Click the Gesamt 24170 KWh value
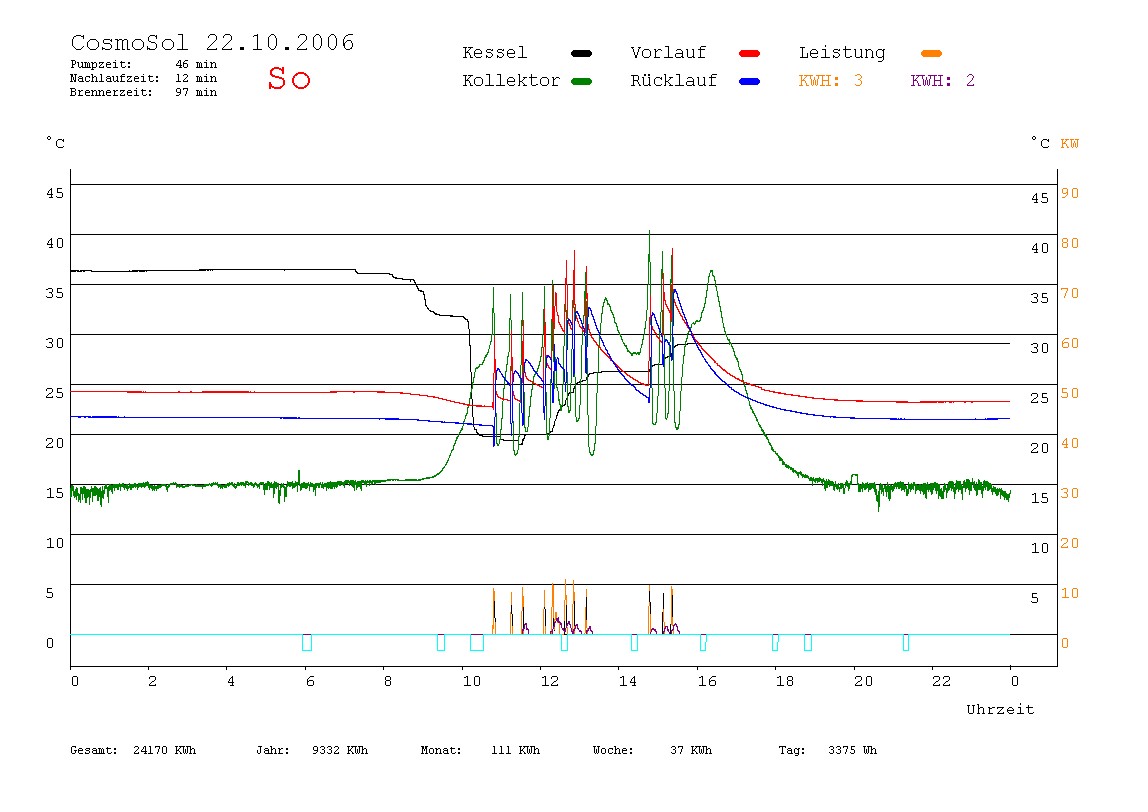The height and width of the screenshot is (812, 1148). [165, 750]
